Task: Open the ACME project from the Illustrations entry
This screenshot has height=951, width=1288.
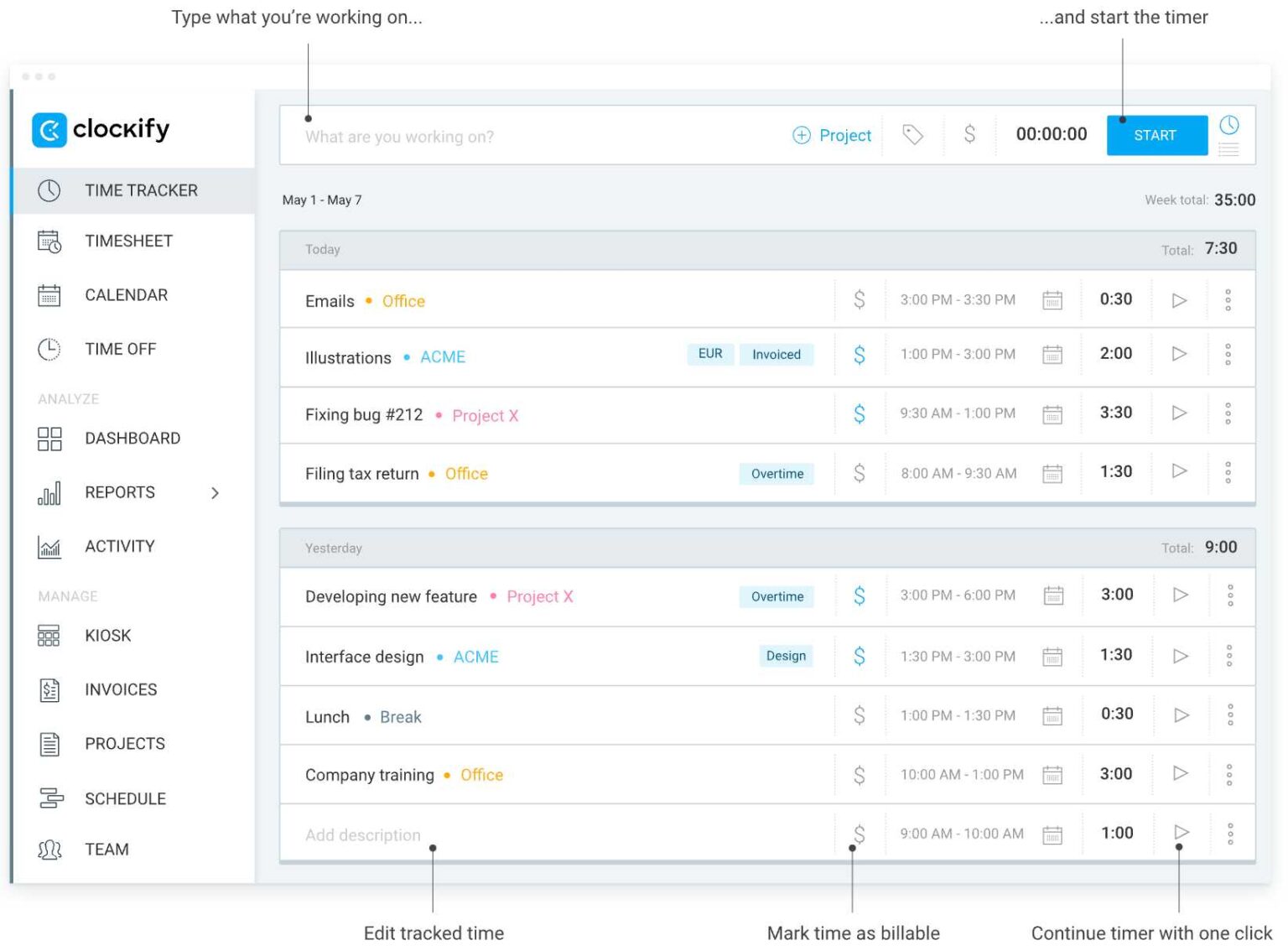Action: point(443,356)
